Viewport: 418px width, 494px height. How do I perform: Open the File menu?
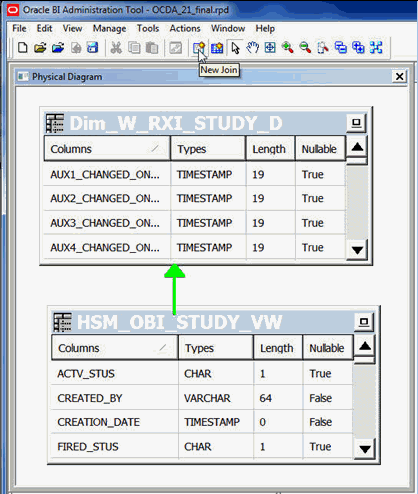[19, 29]
